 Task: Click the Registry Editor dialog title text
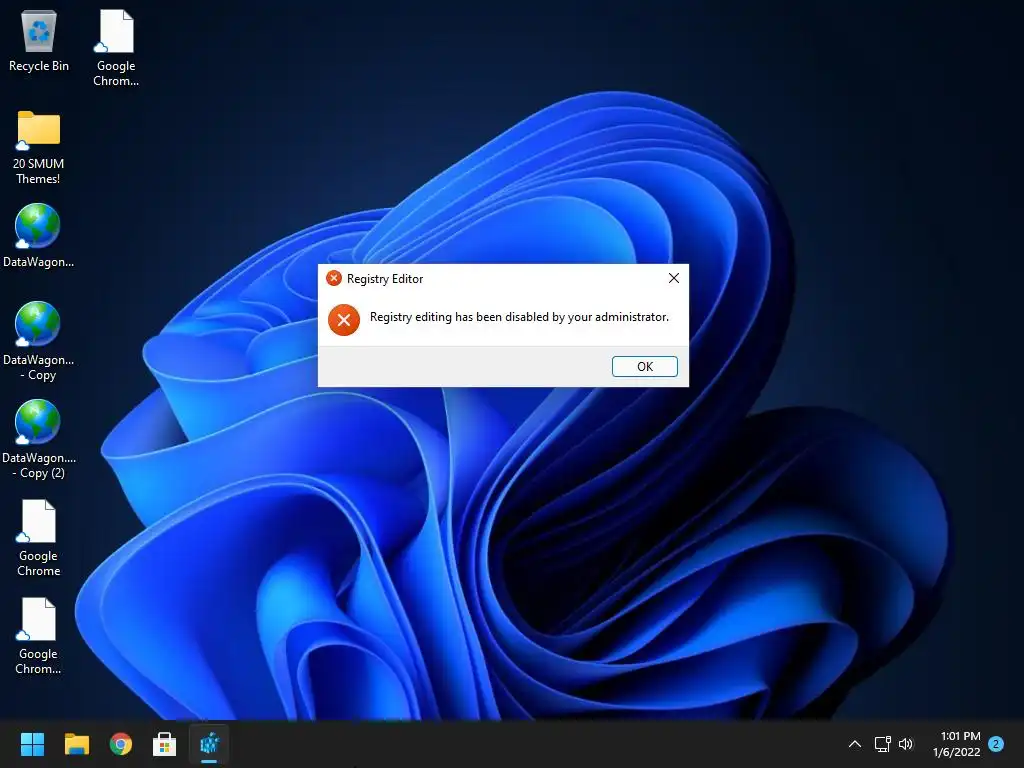[385, 279]
